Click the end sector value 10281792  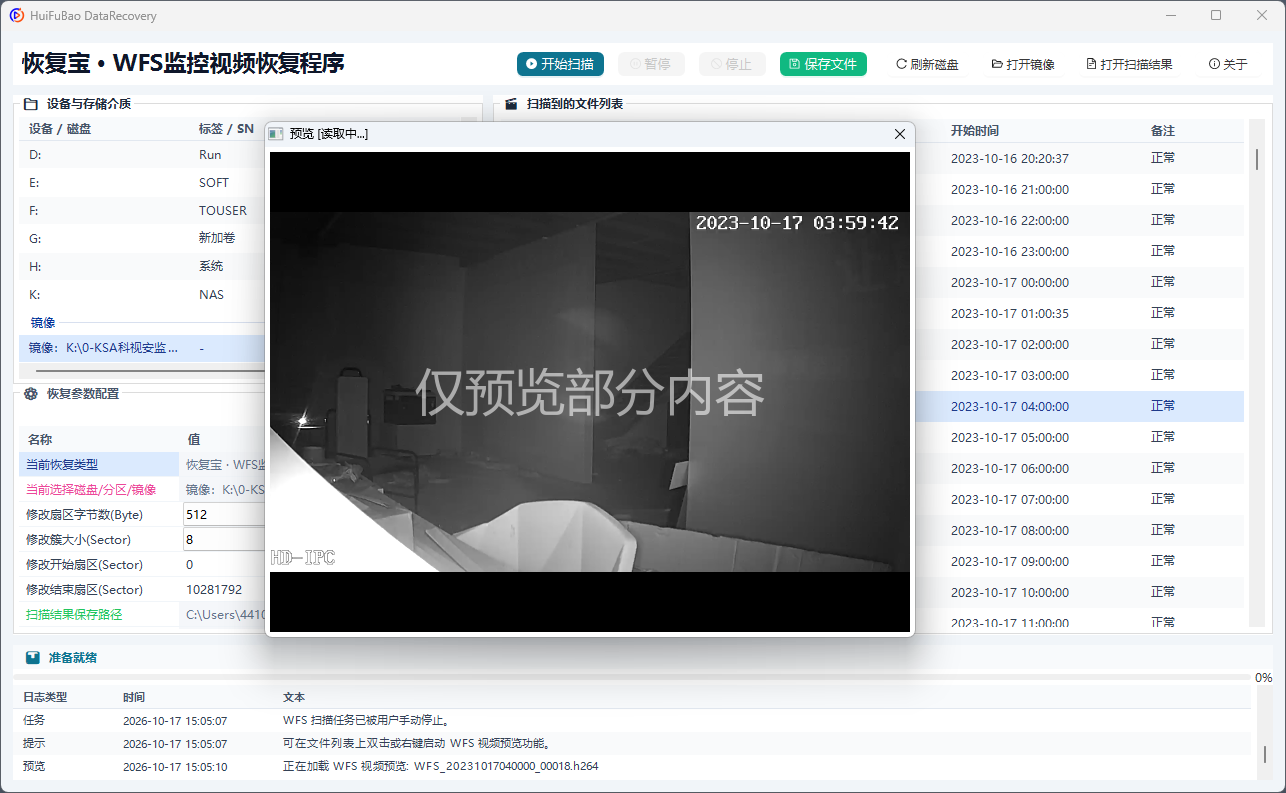coord(214,590)
